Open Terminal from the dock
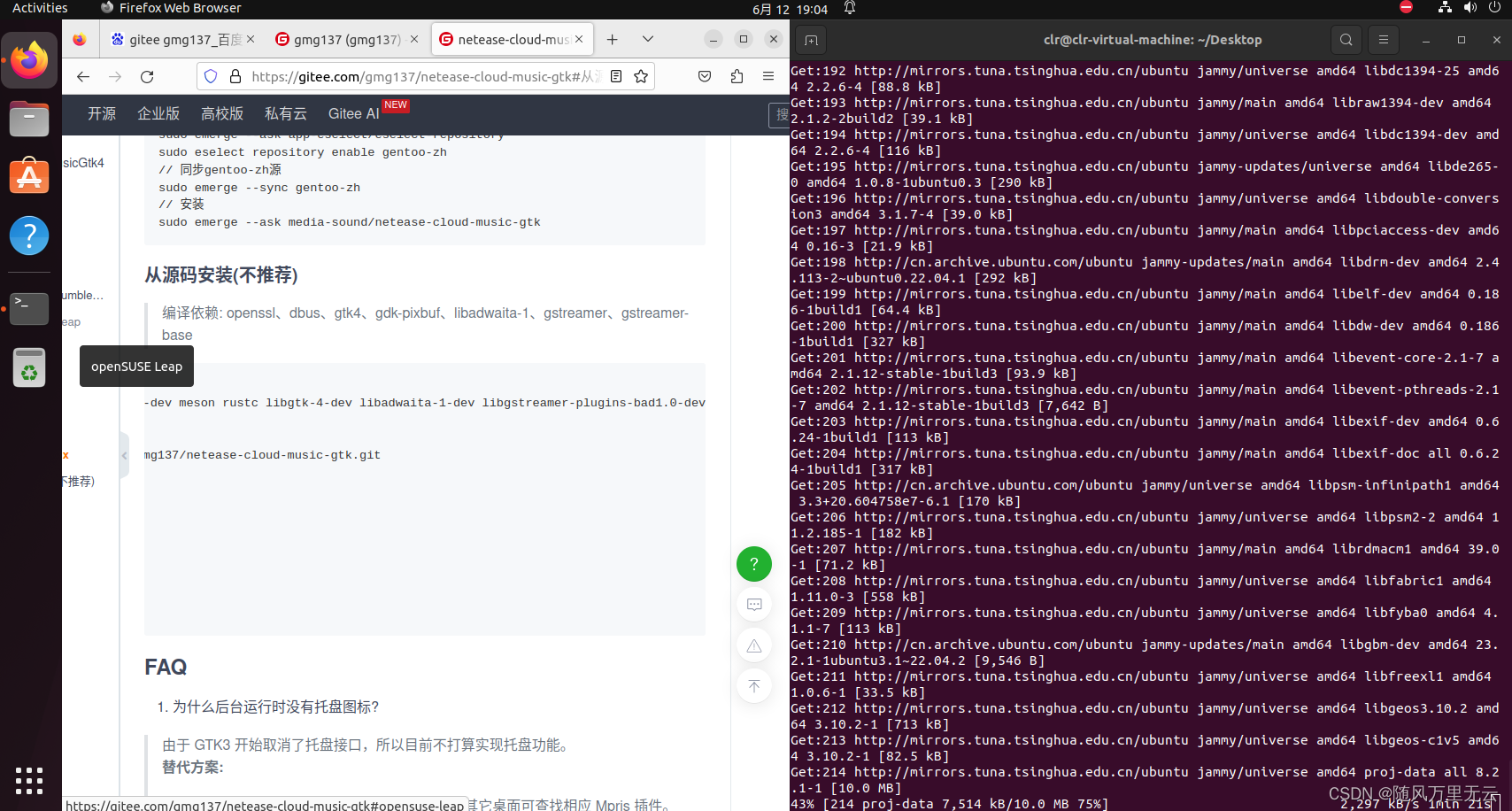This screenshot has height=811, width=1512. pos(29,308)
